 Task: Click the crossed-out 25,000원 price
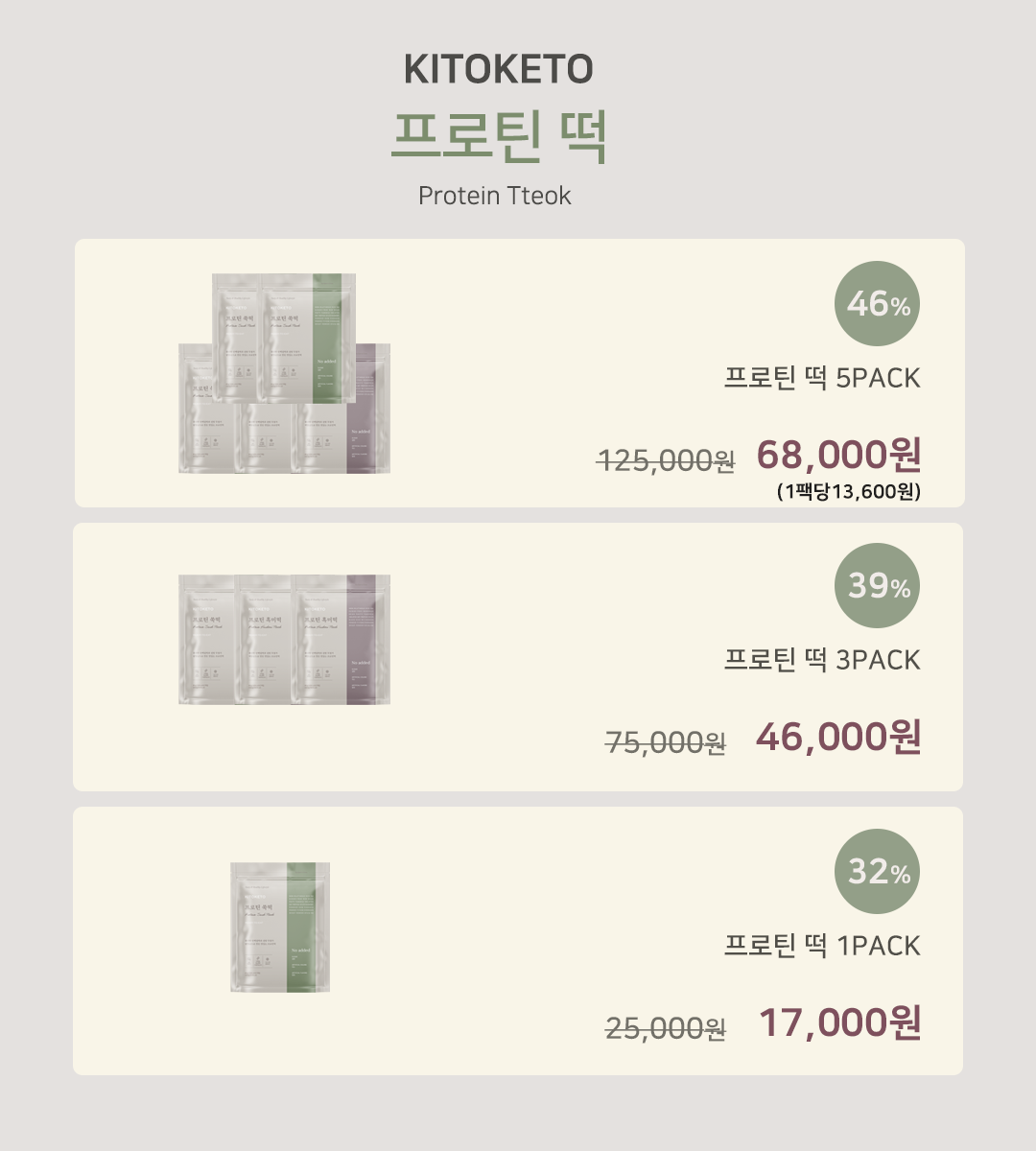[666, 1028]
